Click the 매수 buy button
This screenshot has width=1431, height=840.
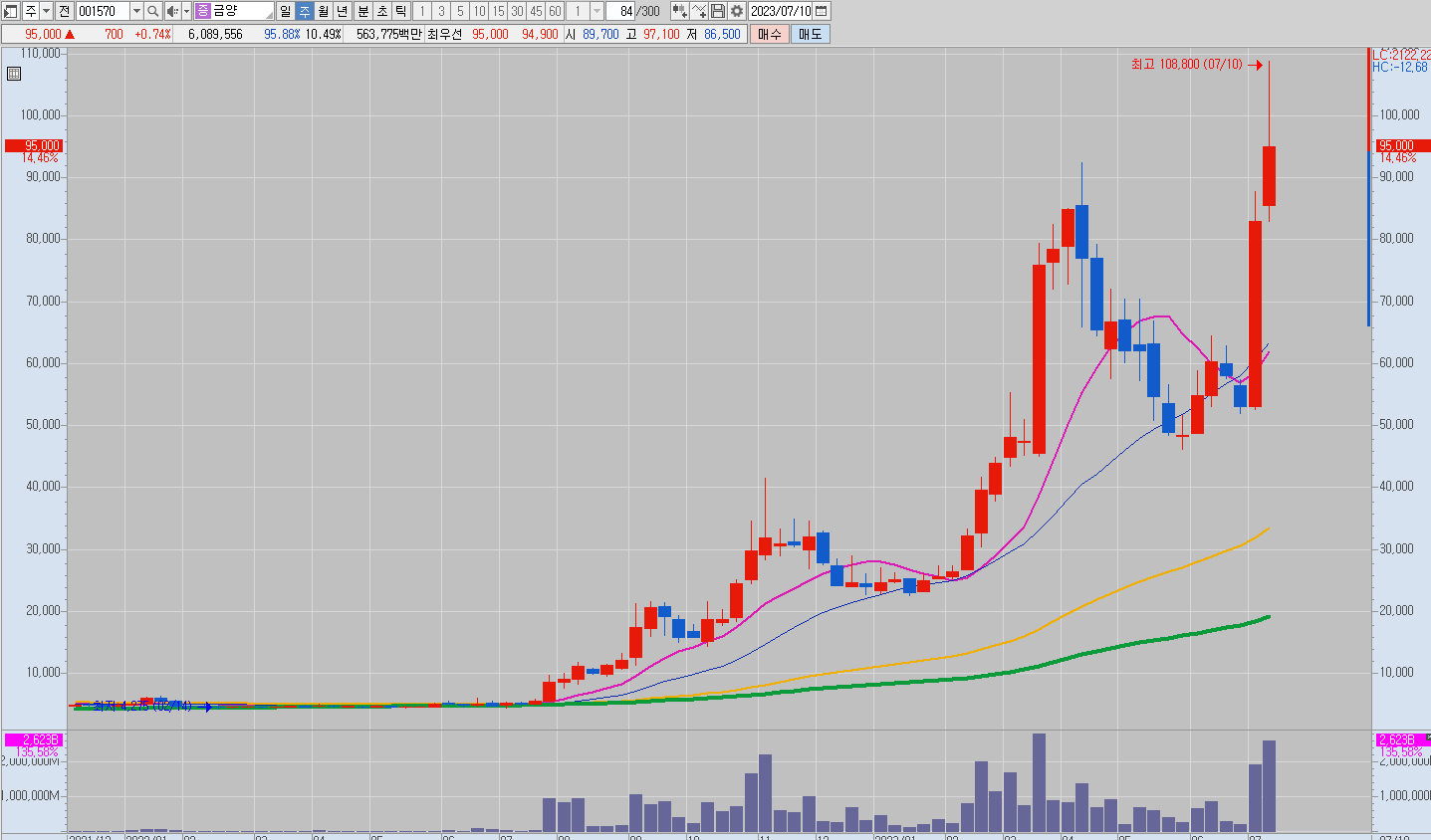coord(769,34)
